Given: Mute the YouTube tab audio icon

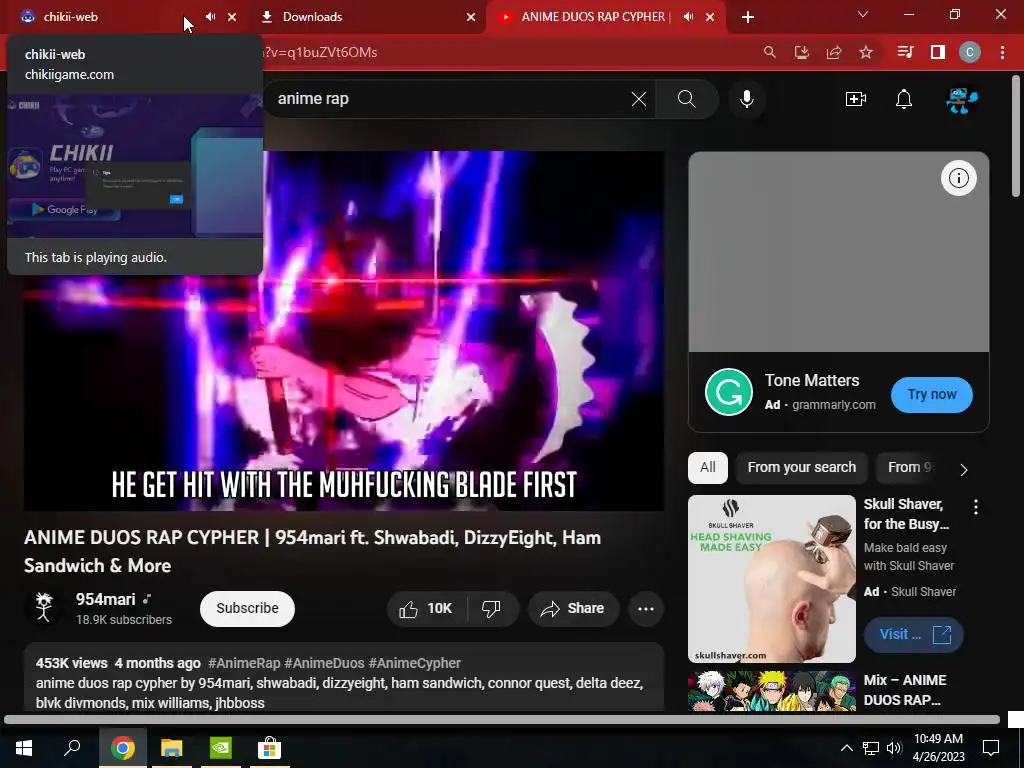Looking at the screenshot, I should 688,17.
